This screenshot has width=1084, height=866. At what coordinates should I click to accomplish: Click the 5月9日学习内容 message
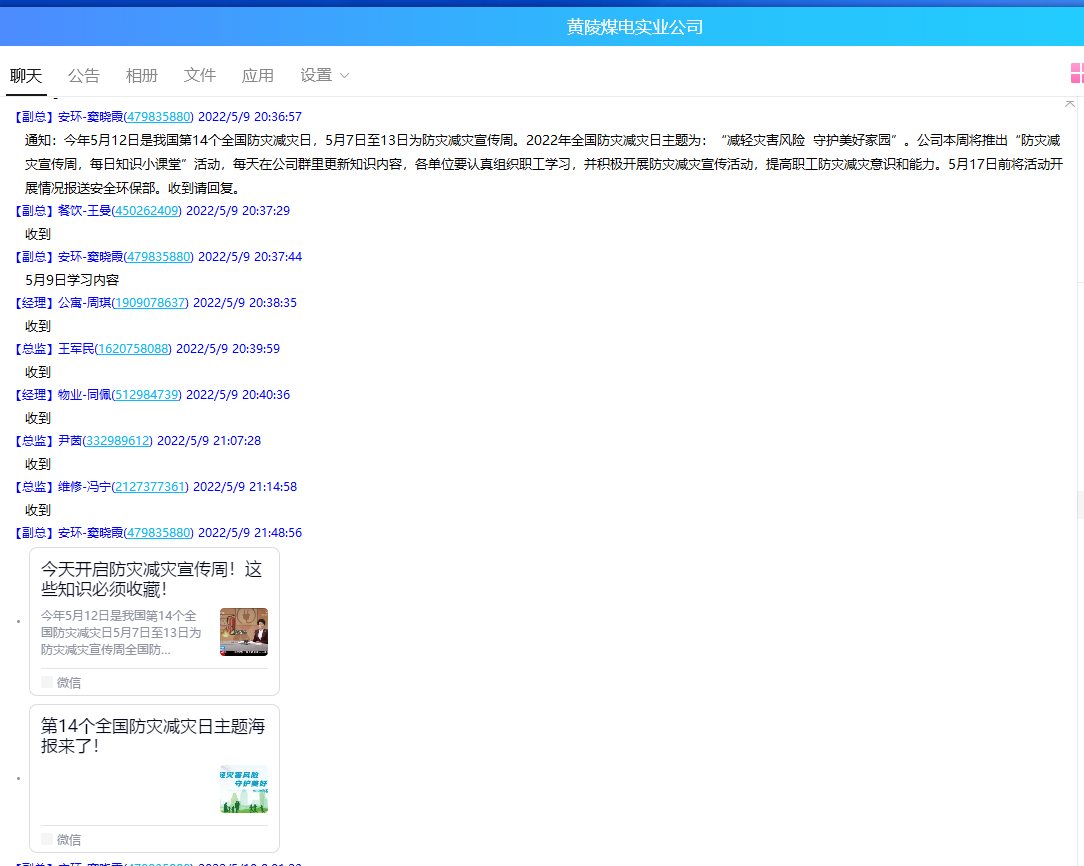(x=72, y=280)
